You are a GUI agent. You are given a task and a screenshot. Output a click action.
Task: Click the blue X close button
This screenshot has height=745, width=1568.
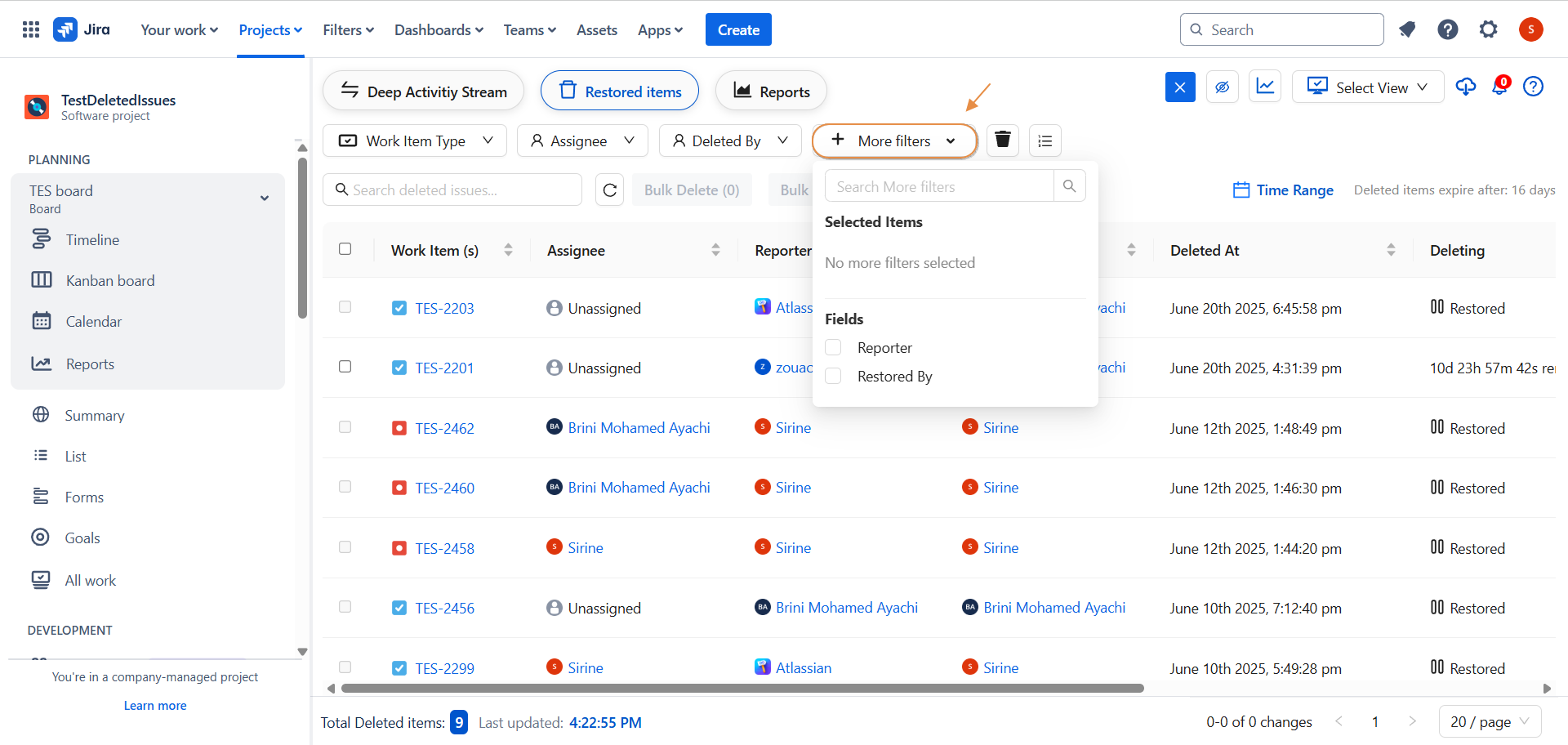pos(1180,87)
